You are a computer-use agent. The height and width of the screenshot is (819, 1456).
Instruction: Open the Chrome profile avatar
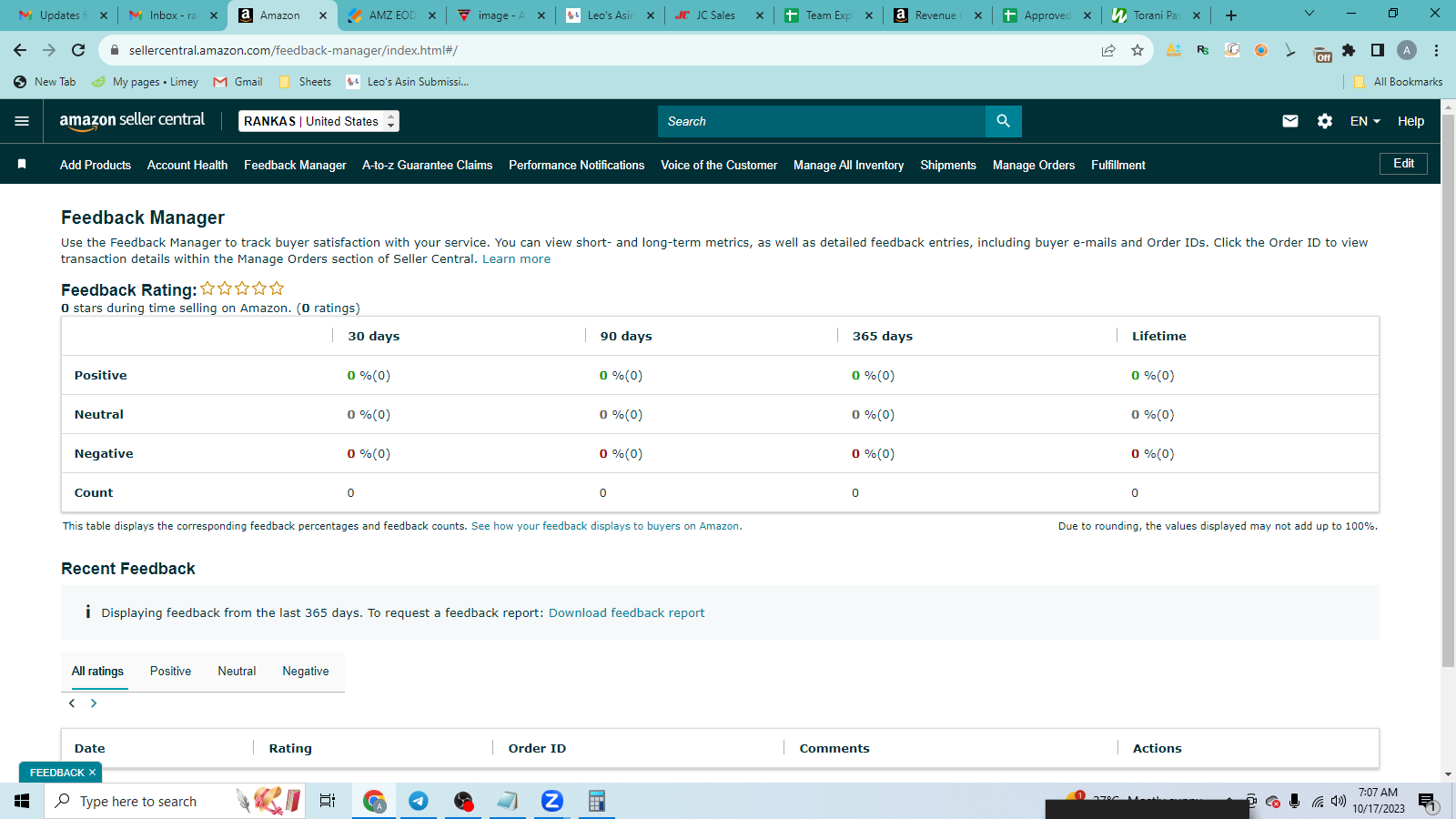(x=1407, y=50)
